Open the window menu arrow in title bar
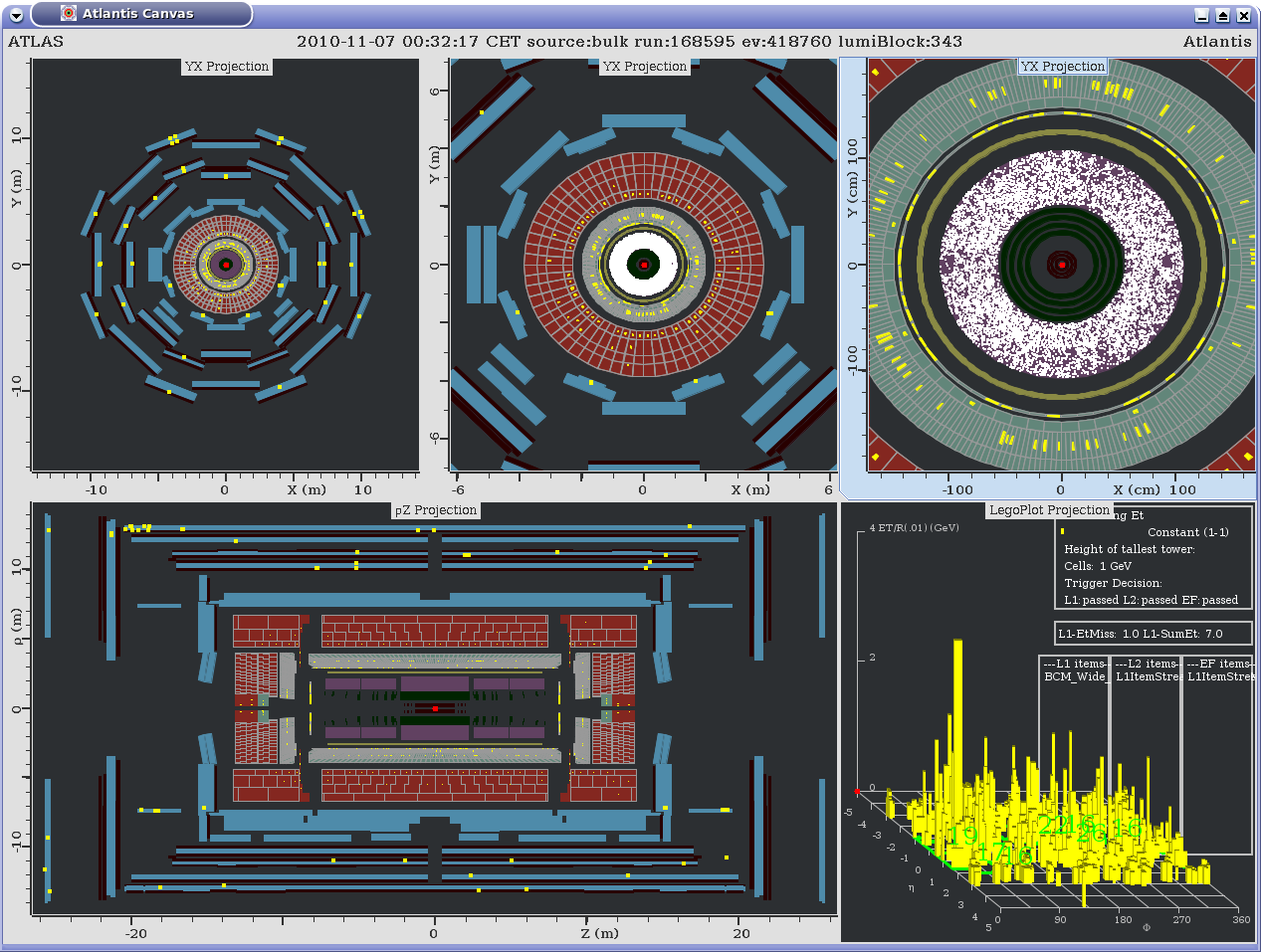 coord(16,15)
